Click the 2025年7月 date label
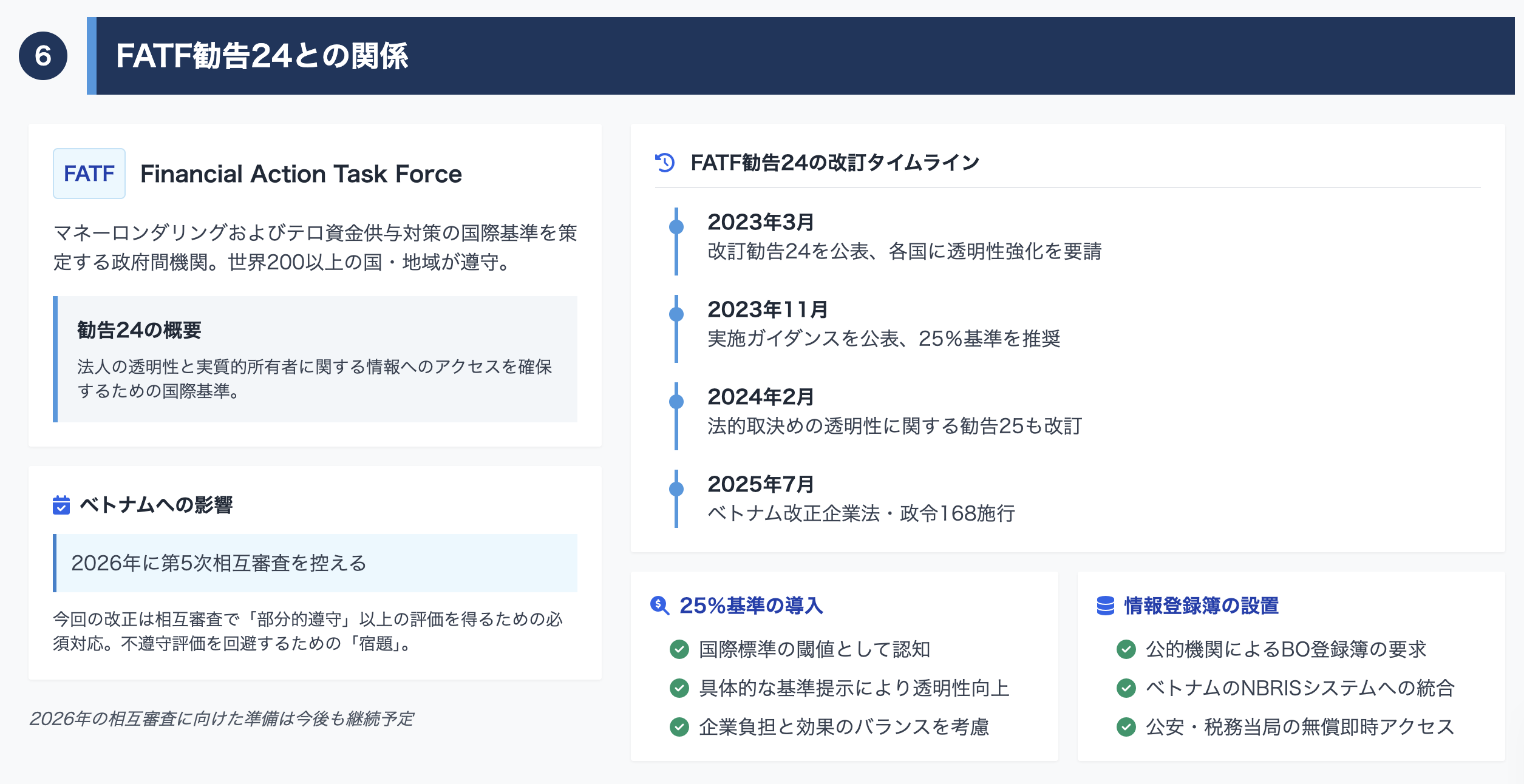The width and height of the screenshot is (1524, 784). point(761,484)
